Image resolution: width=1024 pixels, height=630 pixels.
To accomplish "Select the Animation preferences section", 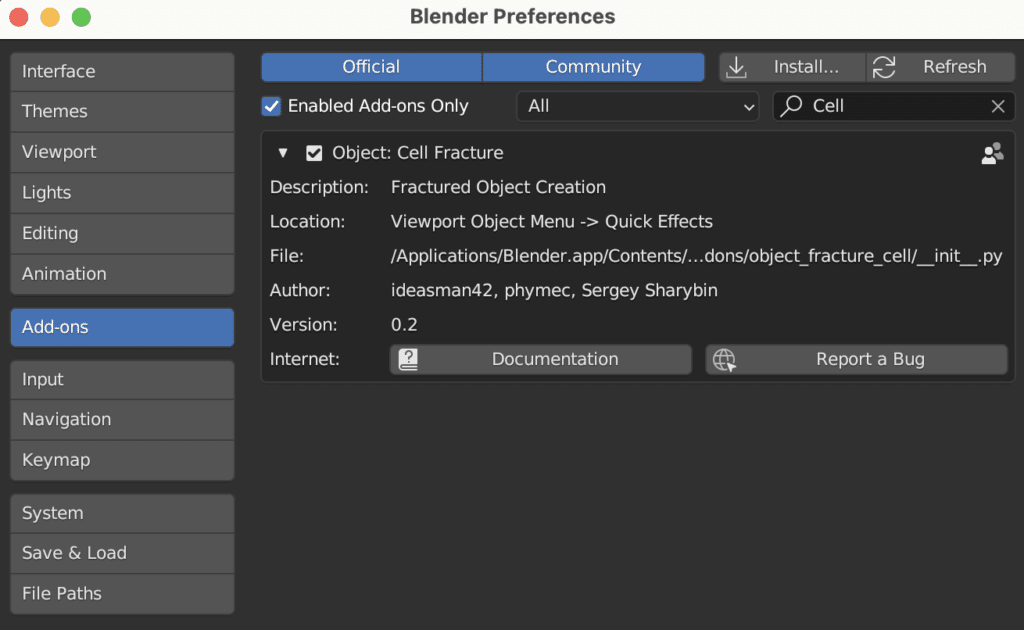I will pyautogui.click(x=122, y=274).
